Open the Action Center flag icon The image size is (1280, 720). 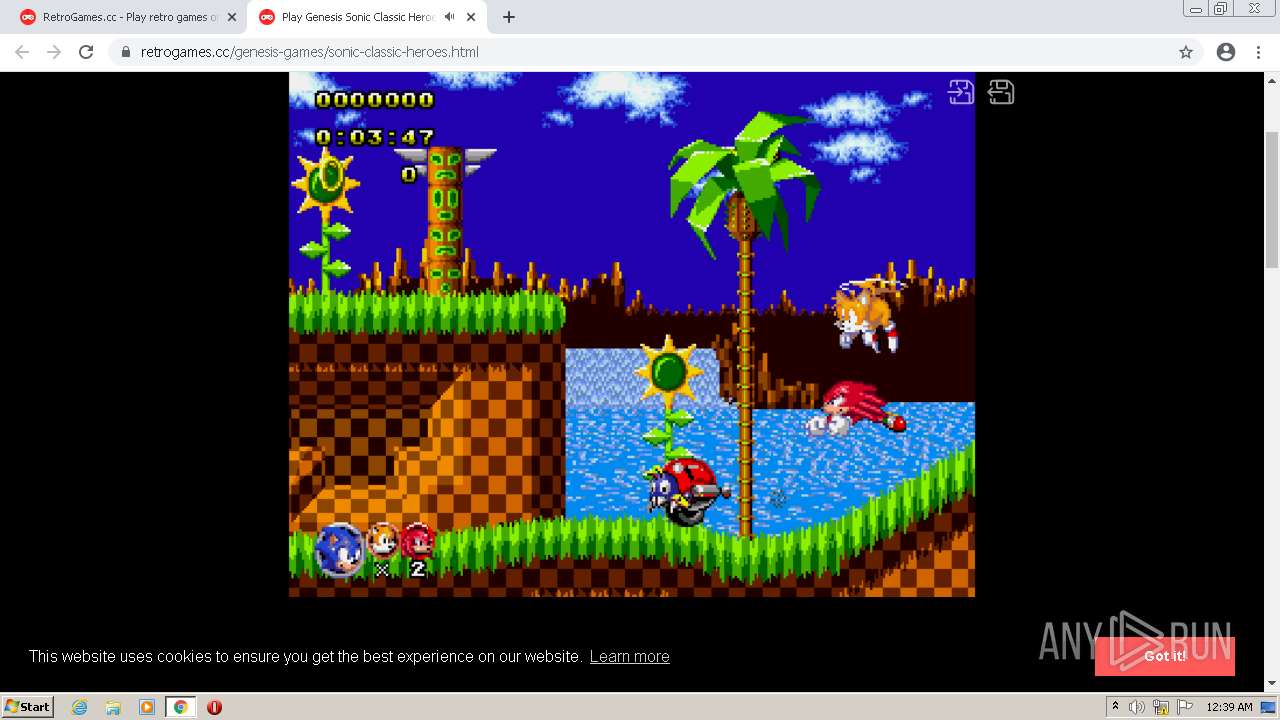click(x=1185, y=707)
